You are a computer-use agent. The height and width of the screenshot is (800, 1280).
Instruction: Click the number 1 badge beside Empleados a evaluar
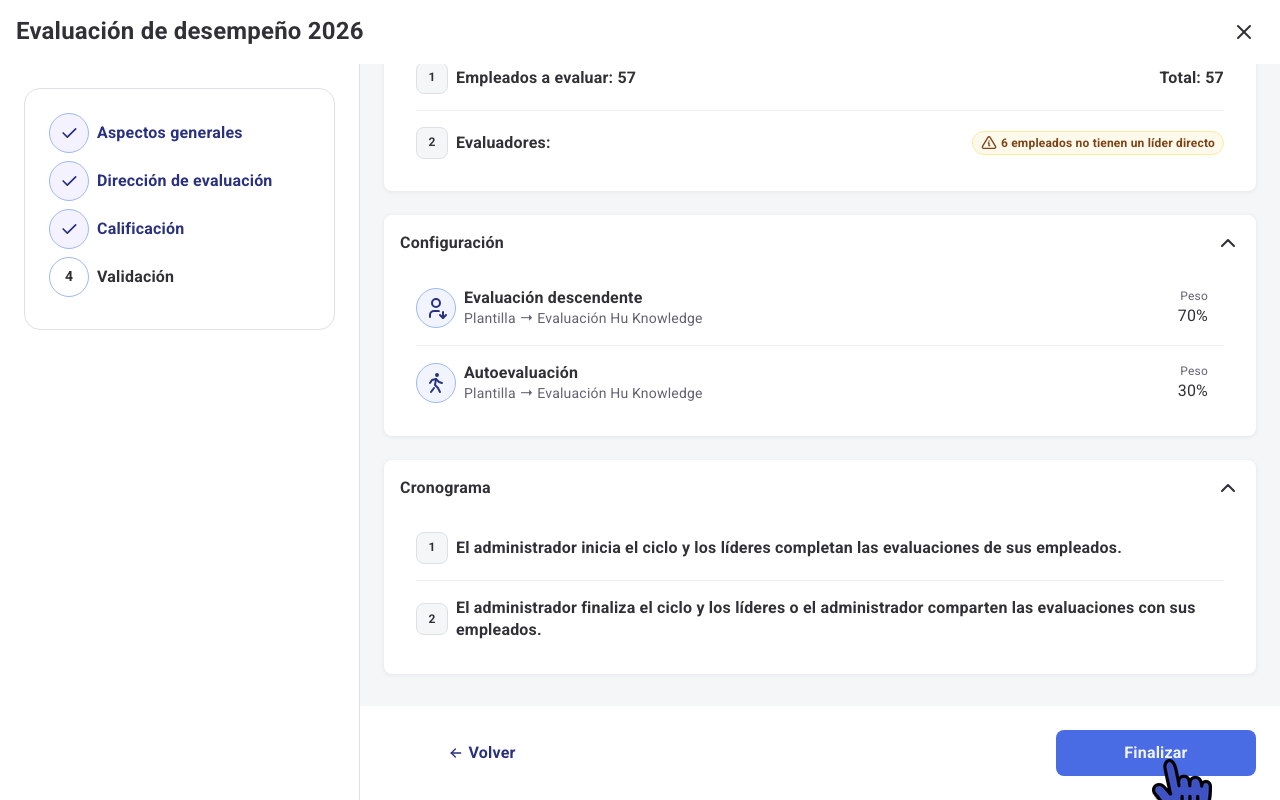tap(432, 78)
